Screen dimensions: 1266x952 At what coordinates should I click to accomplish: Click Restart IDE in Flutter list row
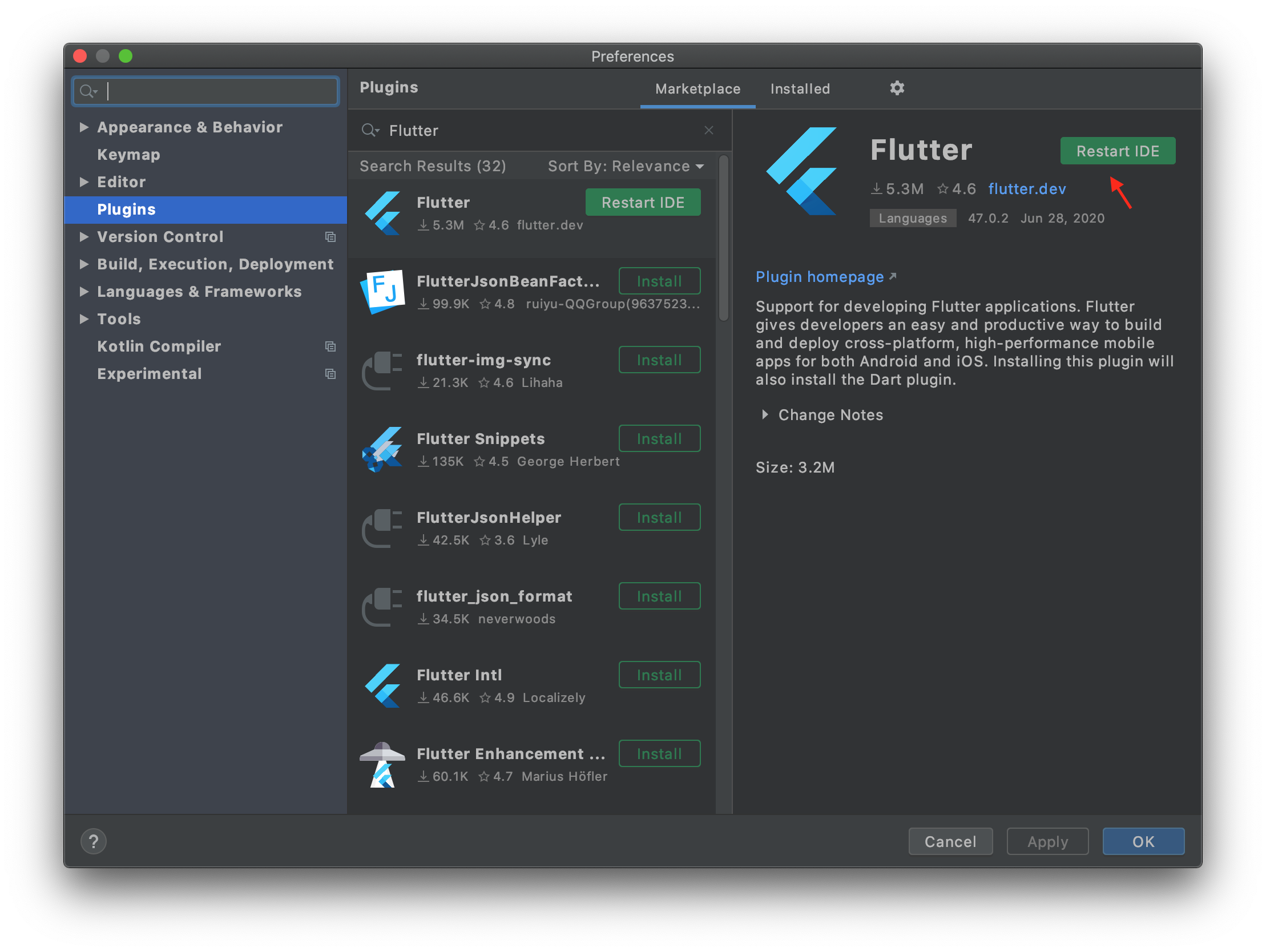[643, 203]
